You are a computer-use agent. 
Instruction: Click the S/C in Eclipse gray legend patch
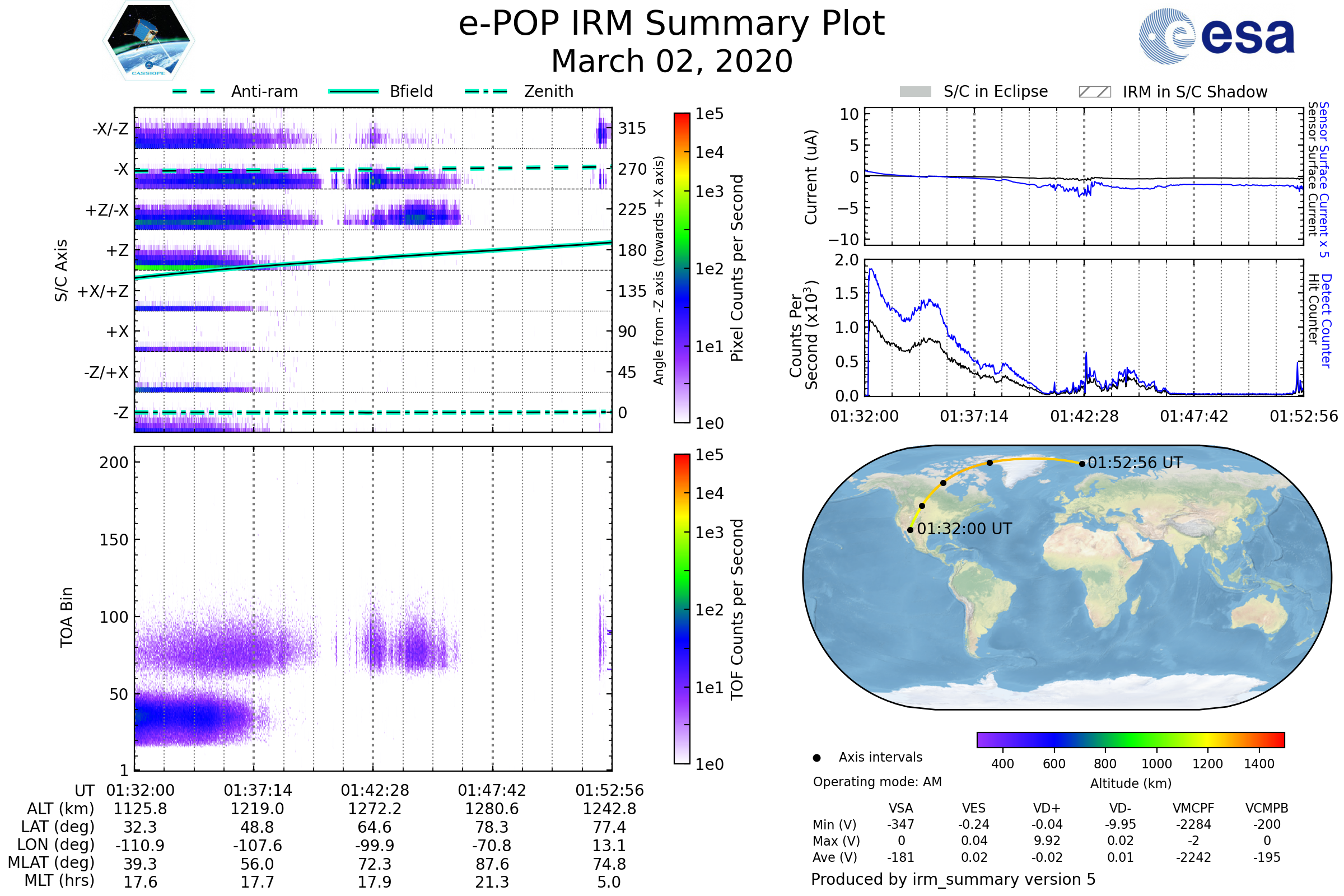click(x=916, y=92)
